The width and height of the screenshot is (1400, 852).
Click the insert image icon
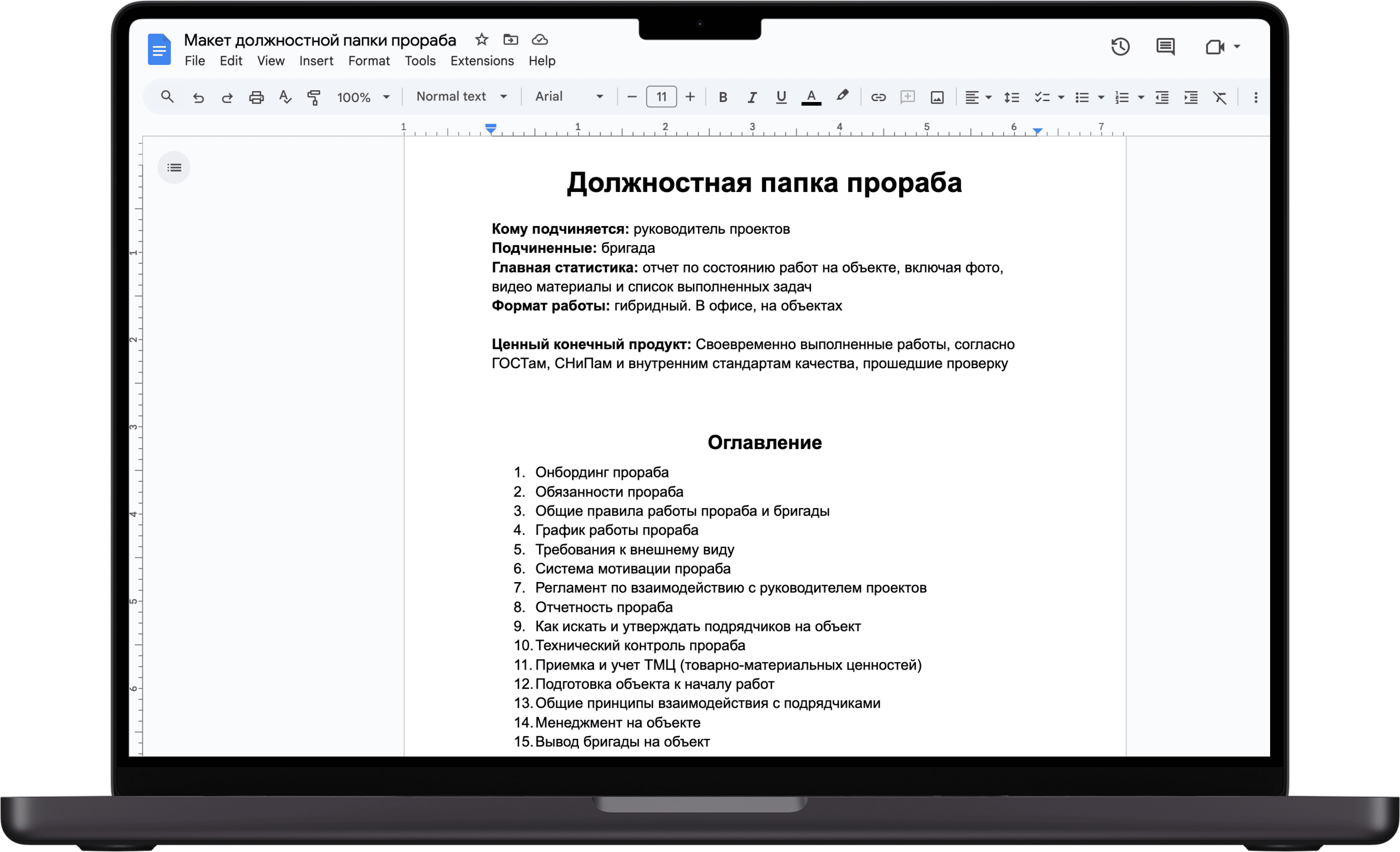tap(937, 97)
